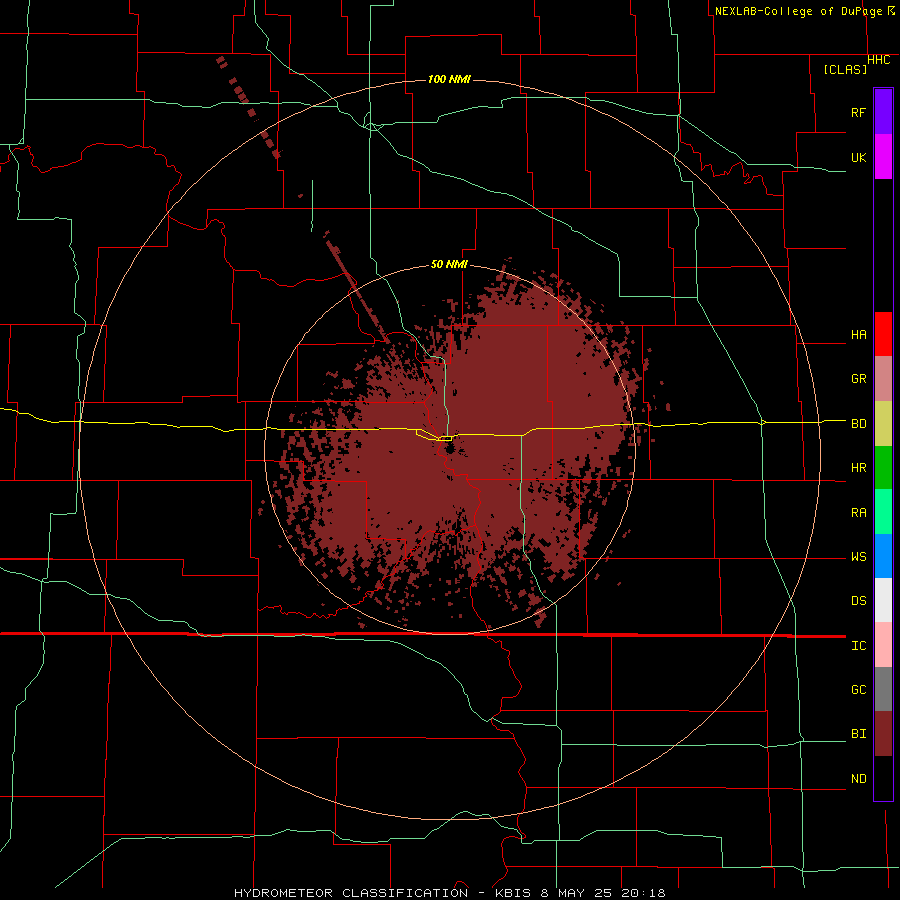Click the 100 NMI range ring label
This screenshot has height=900, width=900.
tap(449, 79)
